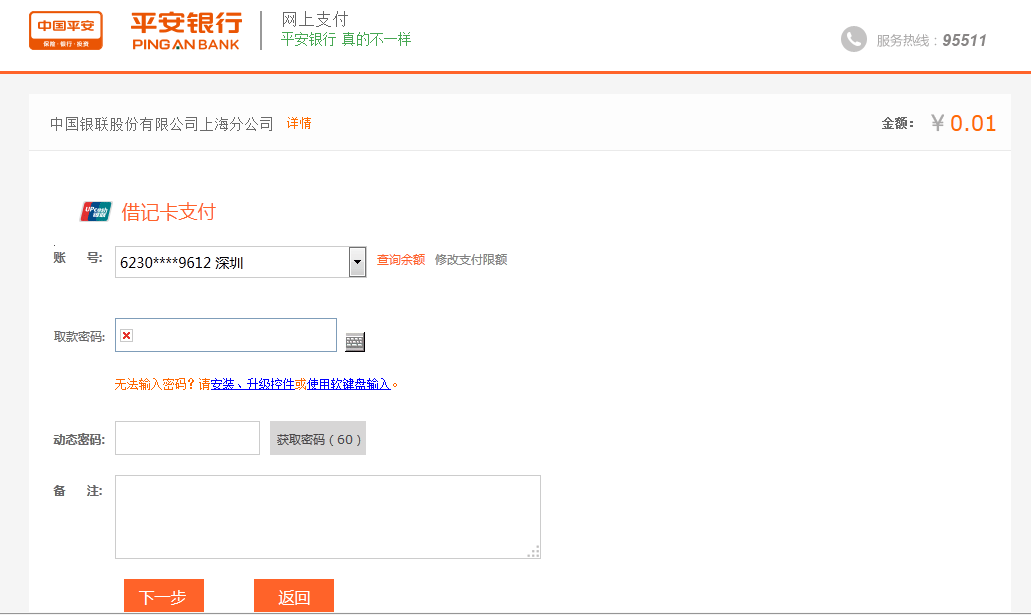Click the 平安银行 PING AN BANK logo
Image resolution: width=1031 pixels, height=615 pixels.
pos(187,31)
